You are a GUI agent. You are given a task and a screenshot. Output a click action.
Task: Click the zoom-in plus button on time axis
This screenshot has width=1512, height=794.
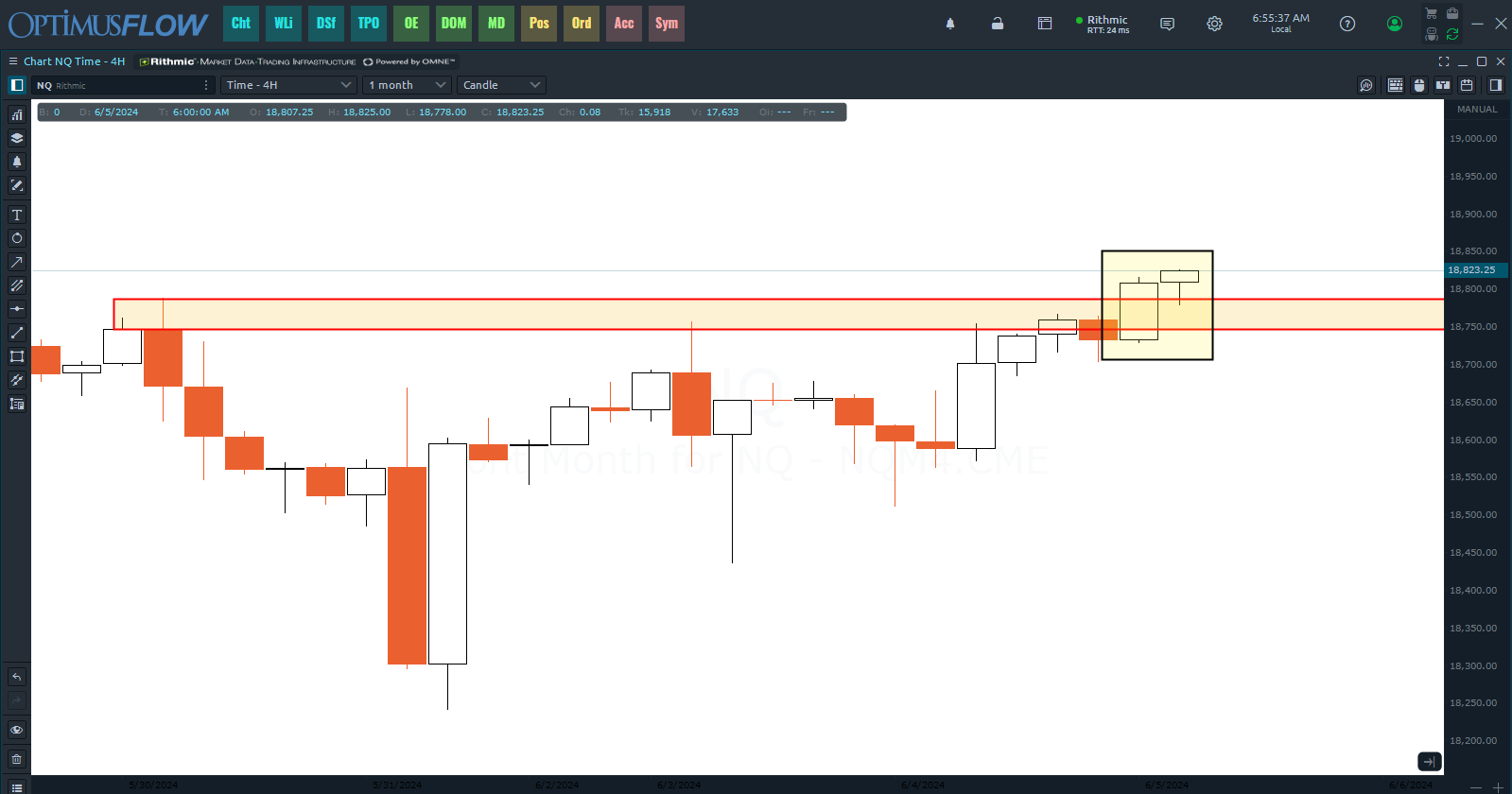[1498, 787]
